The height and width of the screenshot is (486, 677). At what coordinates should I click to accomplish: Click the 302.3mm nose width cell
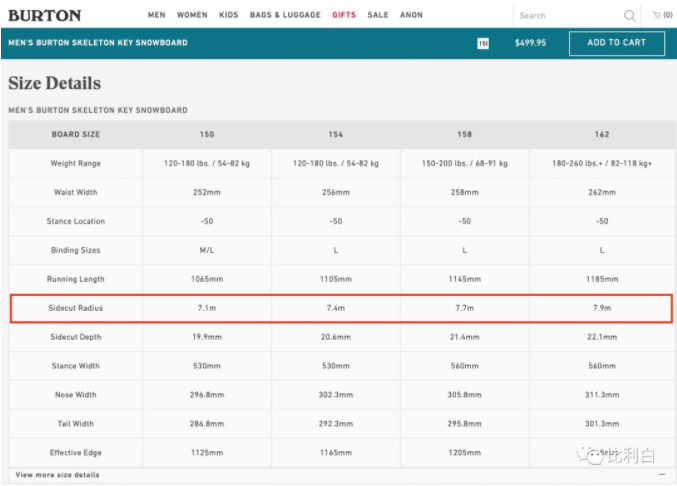tap(335, 394)
